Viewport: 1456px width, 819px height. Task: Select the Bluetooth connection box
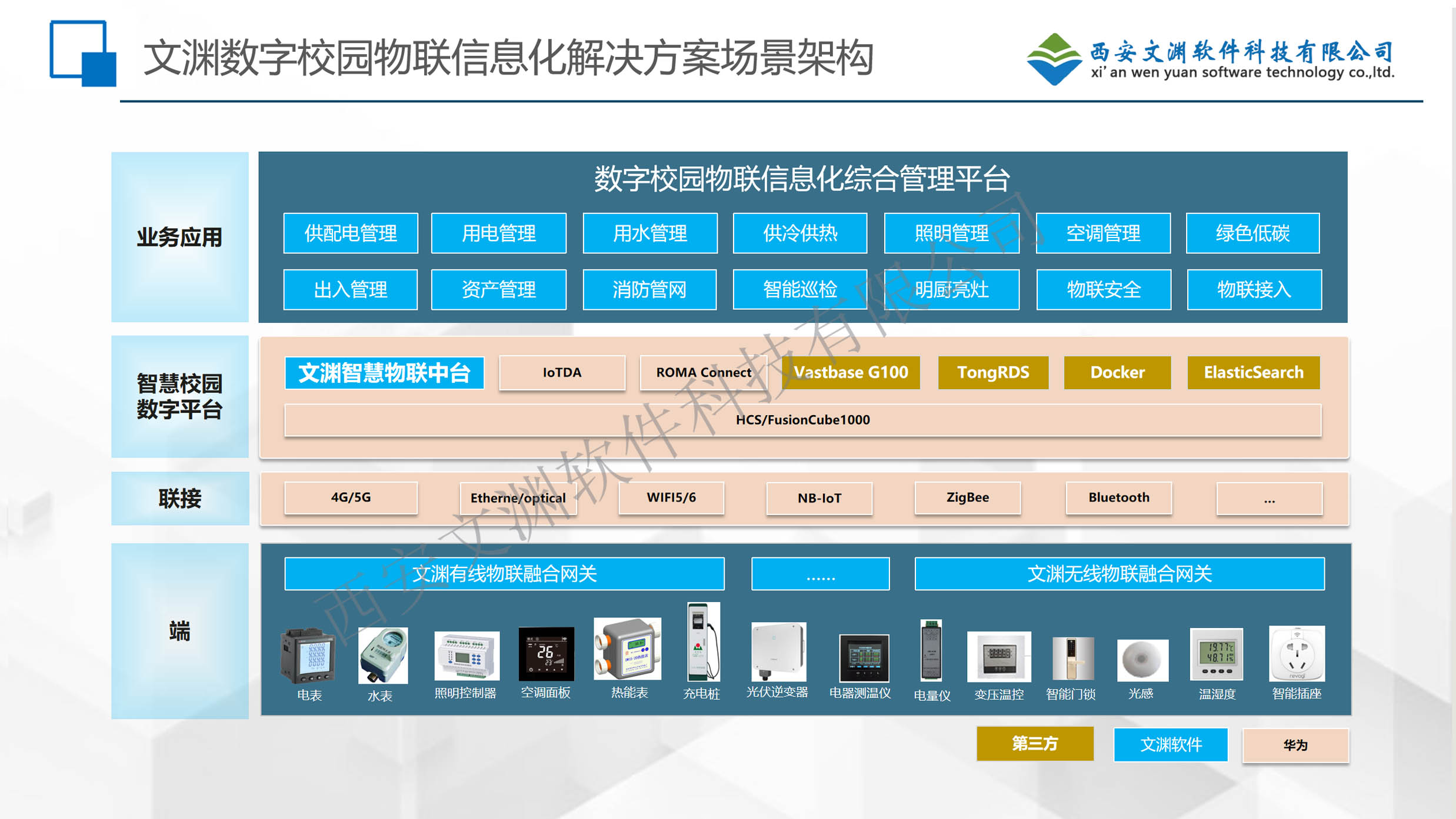(1119, 498)
